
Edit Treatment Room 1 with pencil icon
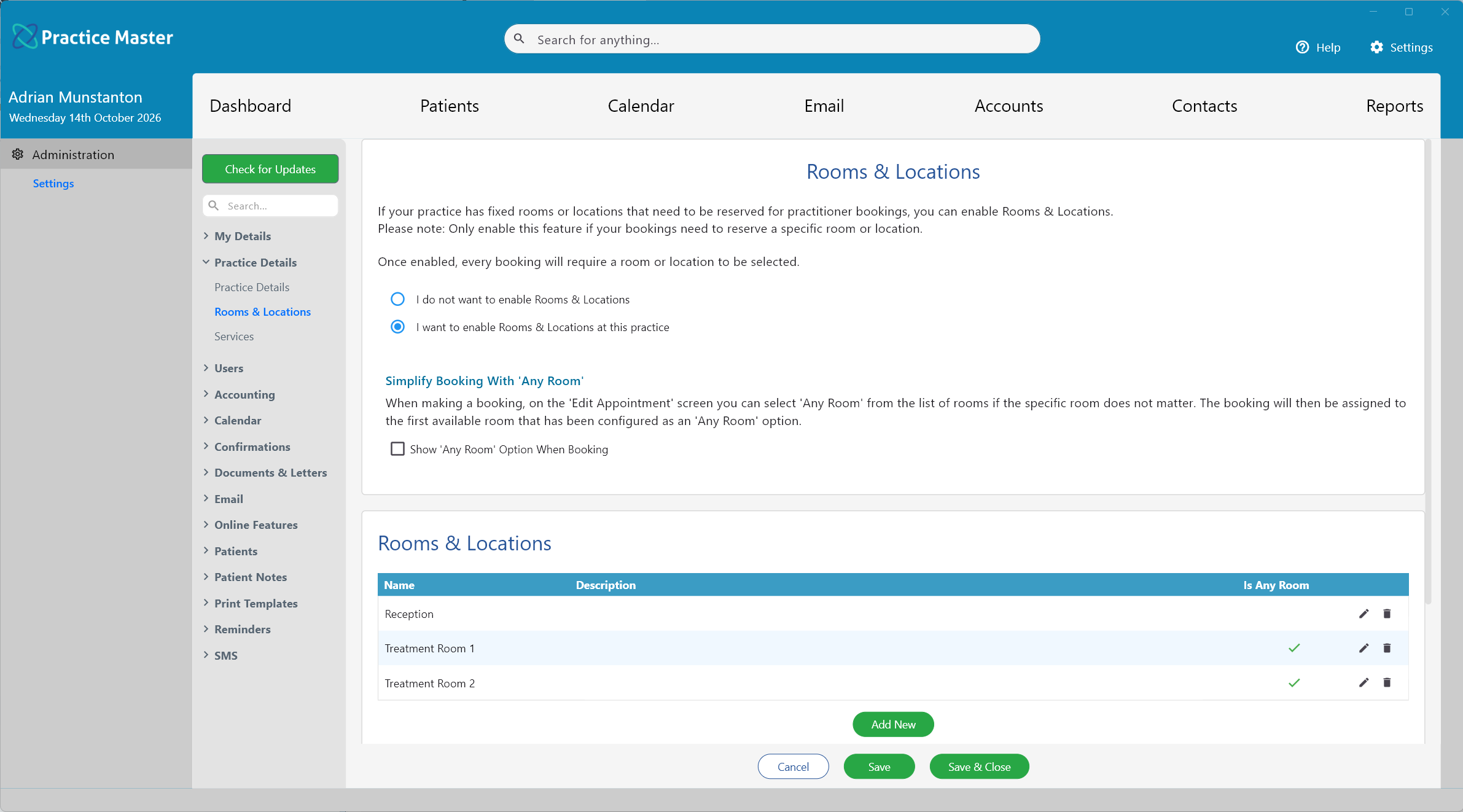tap(1364, 648)
